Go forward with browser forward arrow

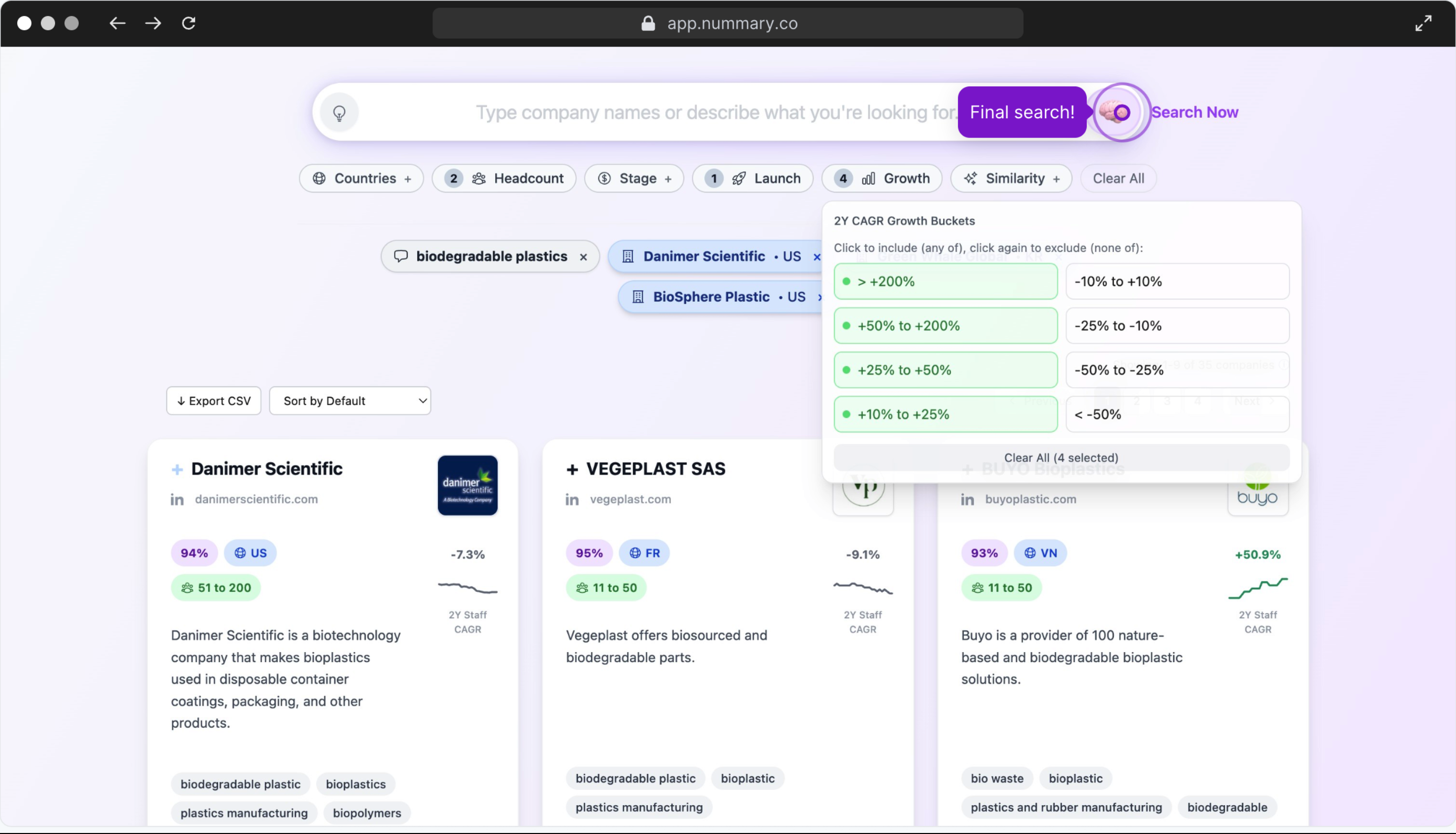click(x=153, y=23)
